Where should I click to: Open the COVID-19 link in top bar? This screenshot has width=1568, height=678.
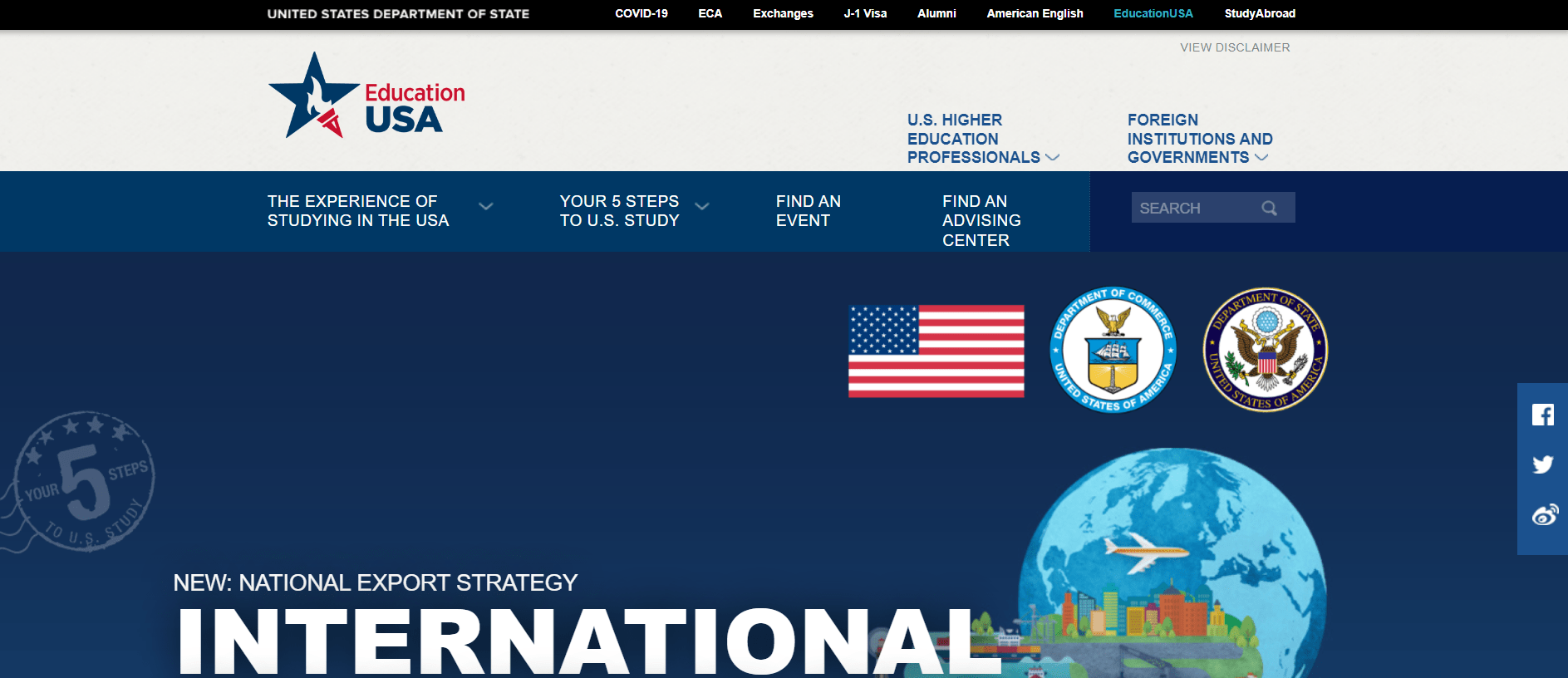[641, 13]
